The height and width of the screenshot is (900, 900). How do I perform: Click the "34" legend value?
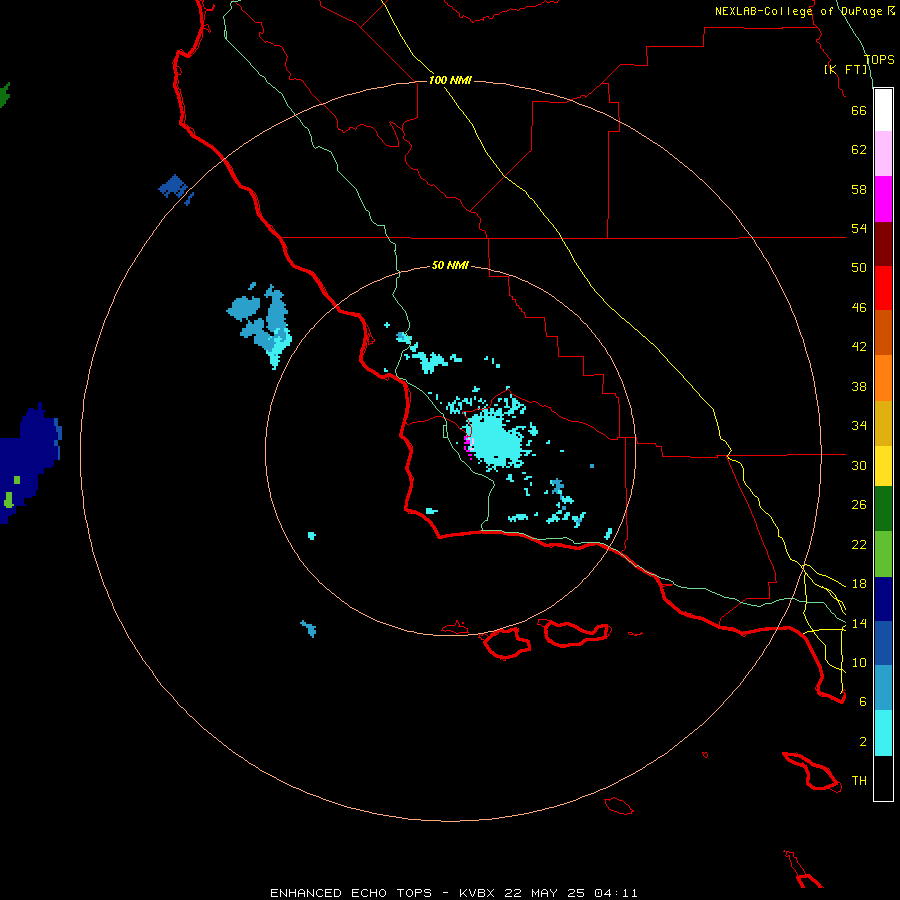pyautogui.click(x=859, y=426)
